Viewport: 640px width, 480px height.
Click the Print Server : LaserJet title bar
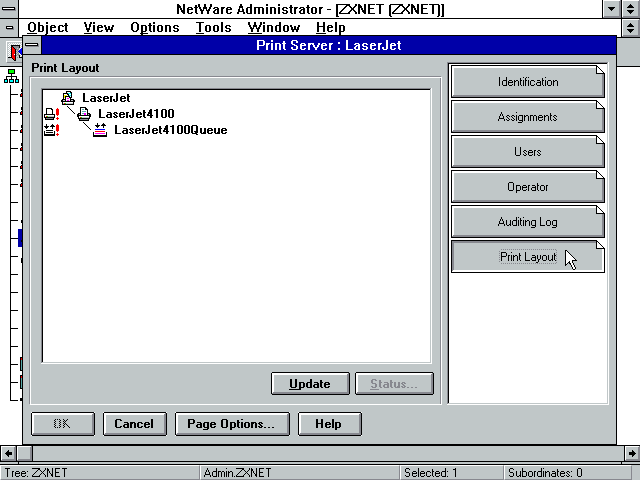pyautogui.click(x=329, y=45)
